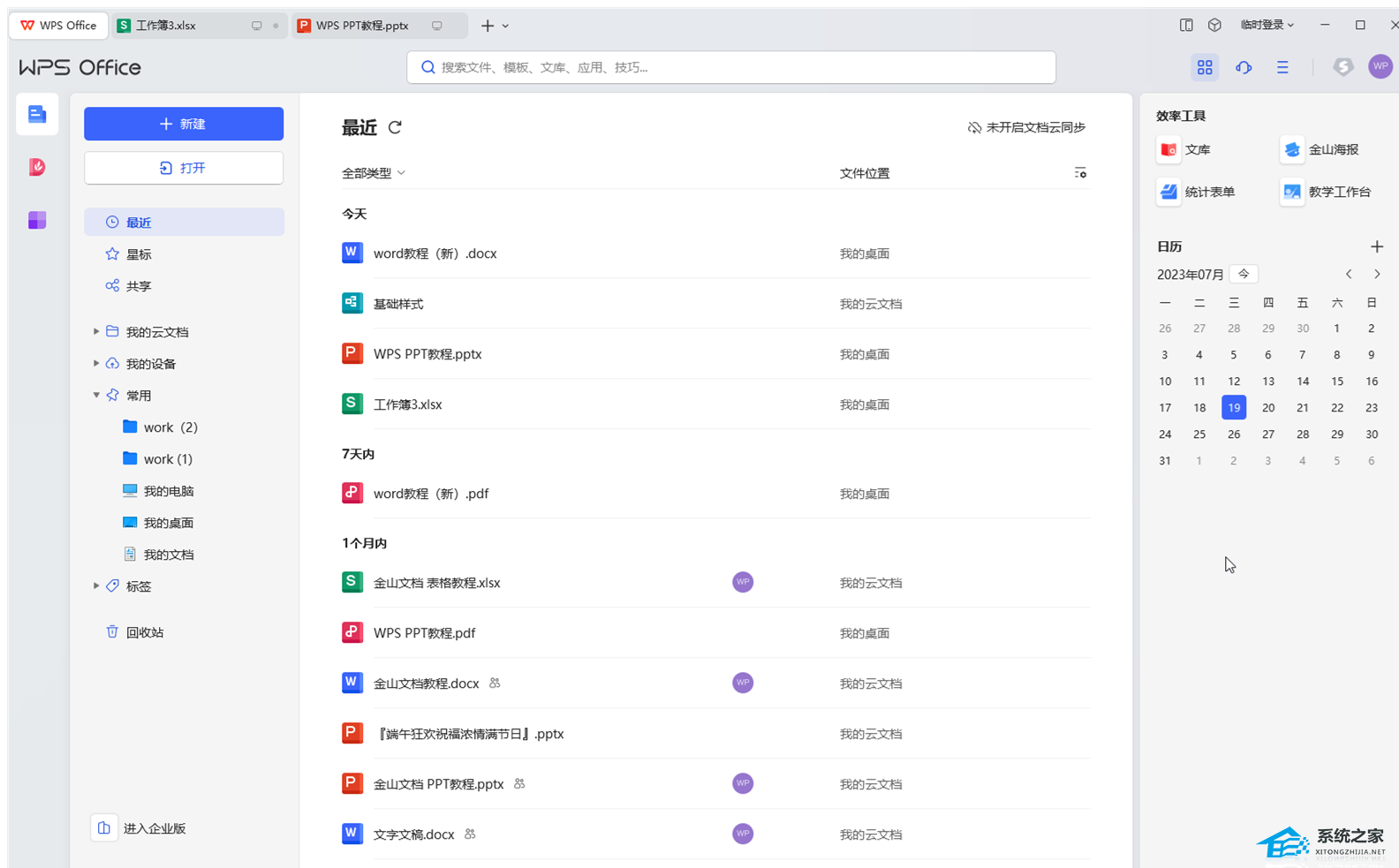Click 未开启文档云同步 sync status
This screenshot has height=868, width=1399.
tap(1026, 127)
